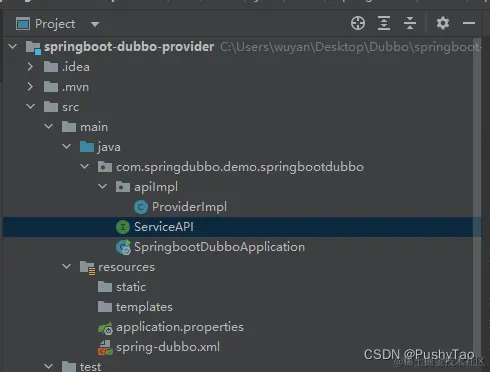Image resolution: width=490 pixels, height=372 pixels.
Task: Select the static folder label
Action: click(x=131, y=287)
